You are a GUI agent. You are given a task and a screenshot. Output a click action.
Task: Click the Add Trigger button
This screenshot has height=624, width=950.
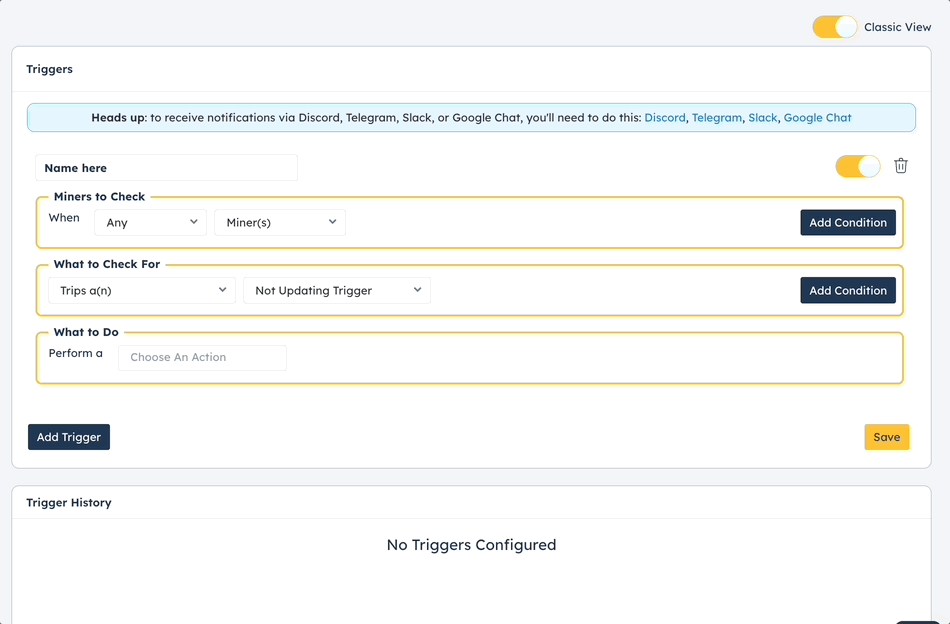click(x=69, y=437)
